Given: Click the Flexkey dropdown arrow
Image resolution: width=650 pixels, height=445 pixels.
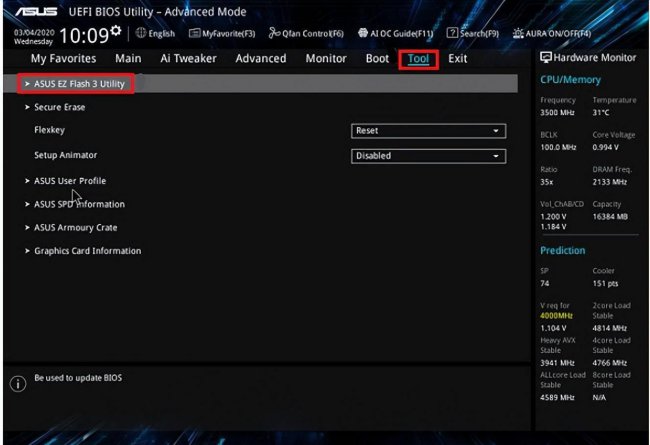Looking at the screenshot, I should tap(496, 131).
